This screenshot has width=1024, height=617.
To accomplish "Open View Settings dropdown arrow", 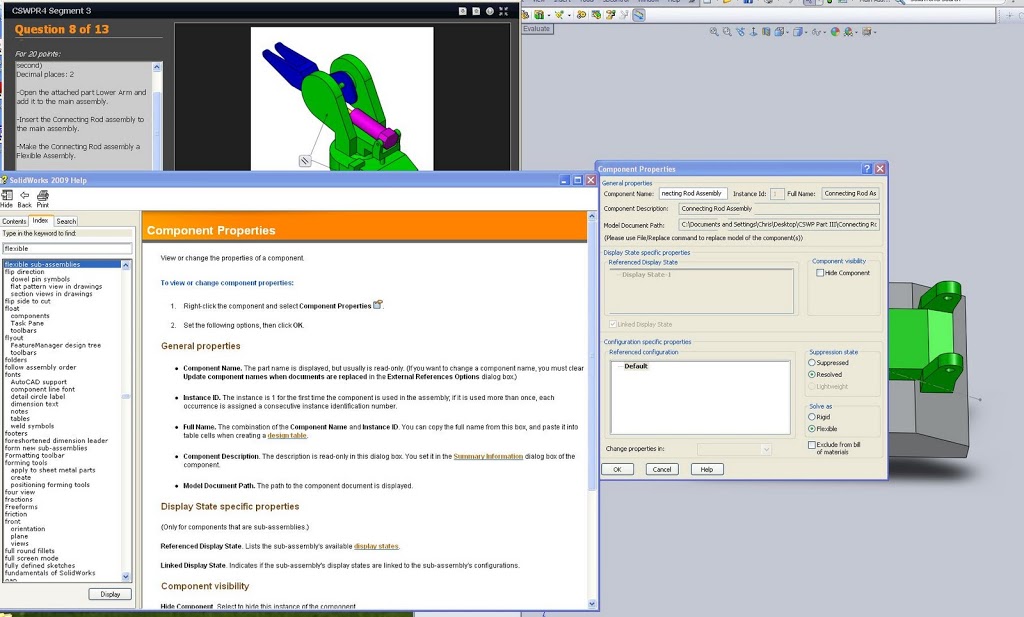I will tap(874, 33).
